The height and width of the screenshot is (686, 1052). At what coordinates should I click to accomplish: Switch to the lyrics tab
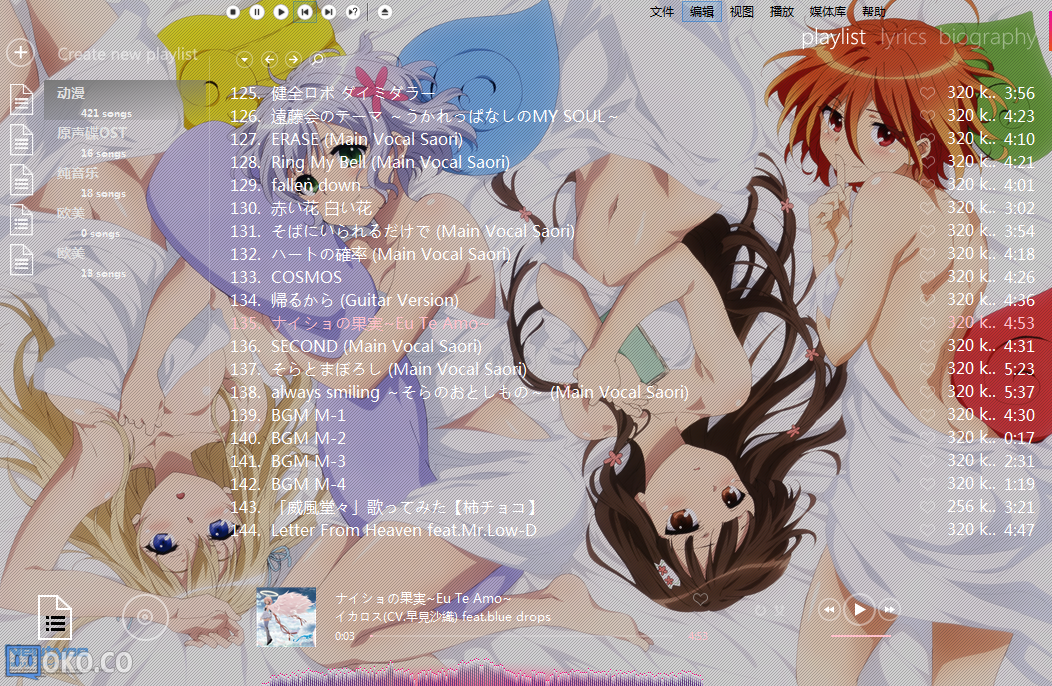pyautogui.click(x=903, y=38)
